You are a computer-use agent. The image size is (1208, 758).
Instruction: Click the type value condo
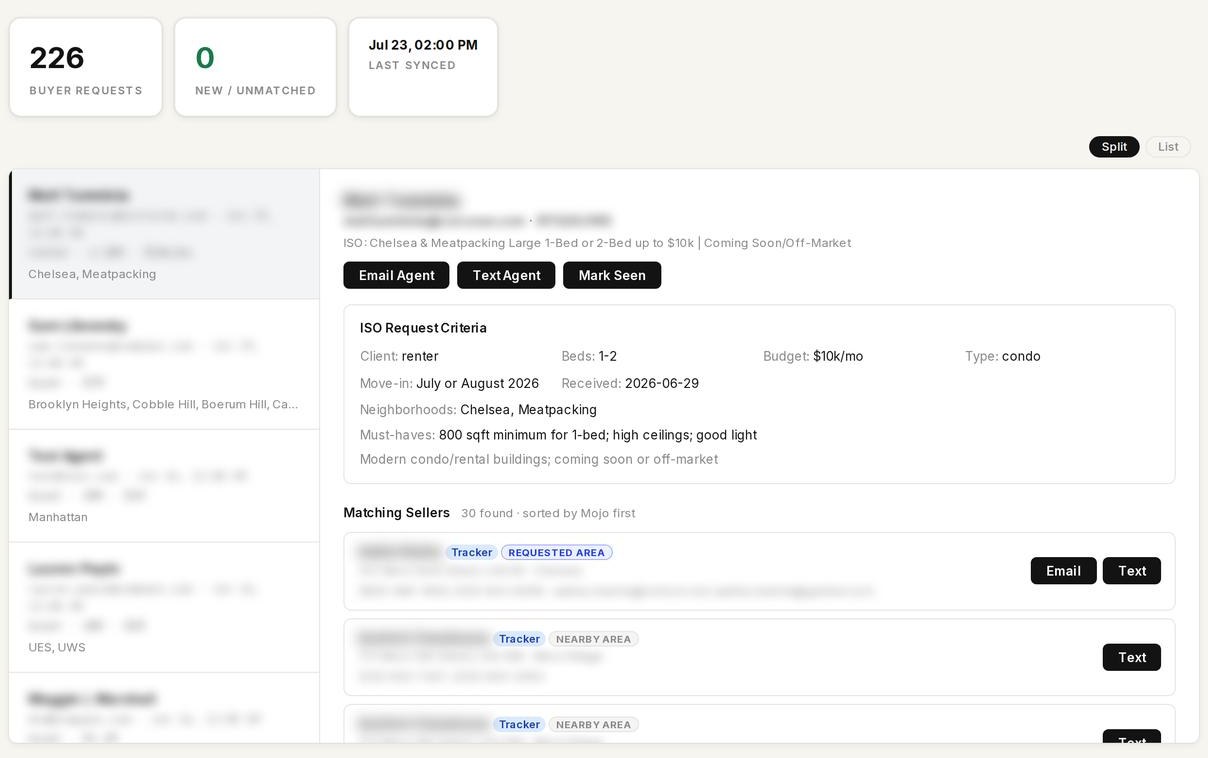point(1021,356)
